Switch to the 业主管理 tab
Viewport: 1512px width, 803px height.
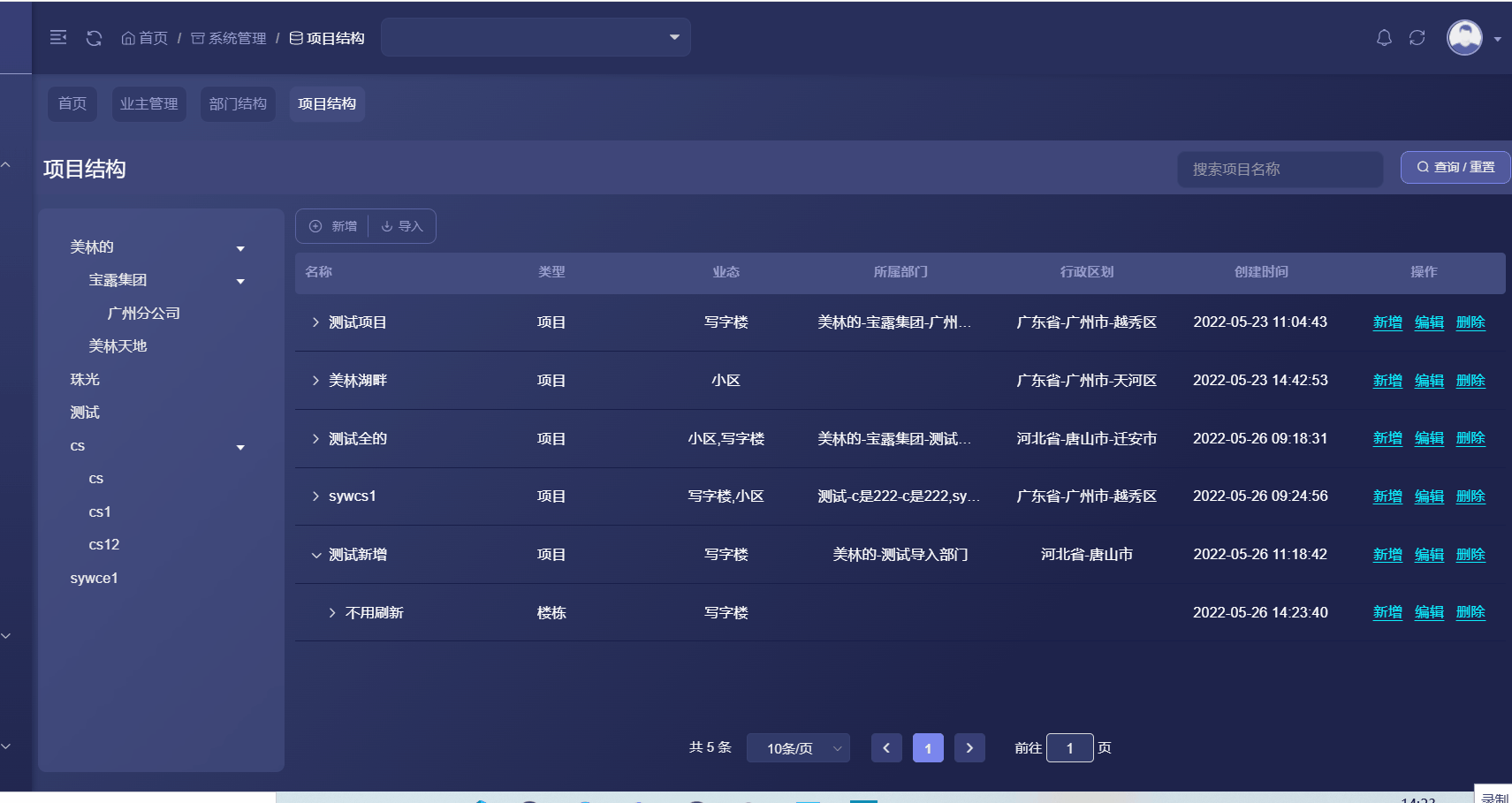pos(148,103)
